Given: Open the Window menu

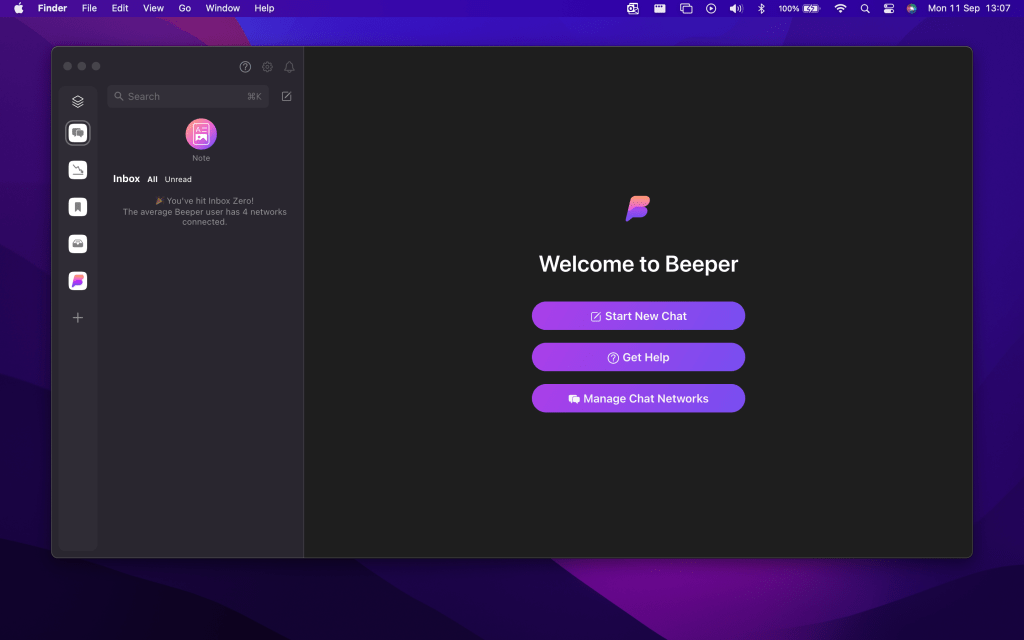Looking at the screenshot, I should coord(223,8).
